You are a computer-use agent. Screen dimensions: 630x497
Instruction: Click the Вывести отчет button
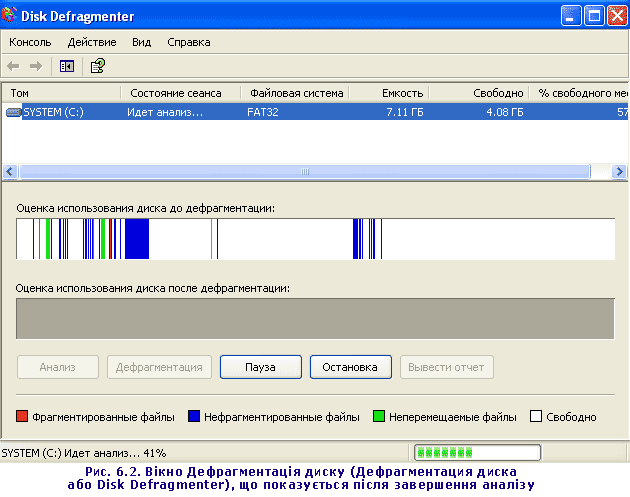[447, 367]
